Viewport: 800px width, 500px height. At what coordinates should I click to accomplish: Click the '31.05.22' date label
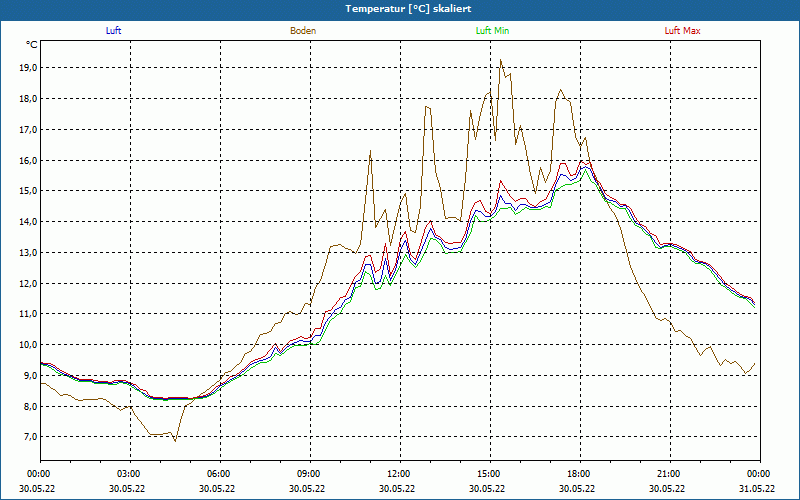[757, 488]
